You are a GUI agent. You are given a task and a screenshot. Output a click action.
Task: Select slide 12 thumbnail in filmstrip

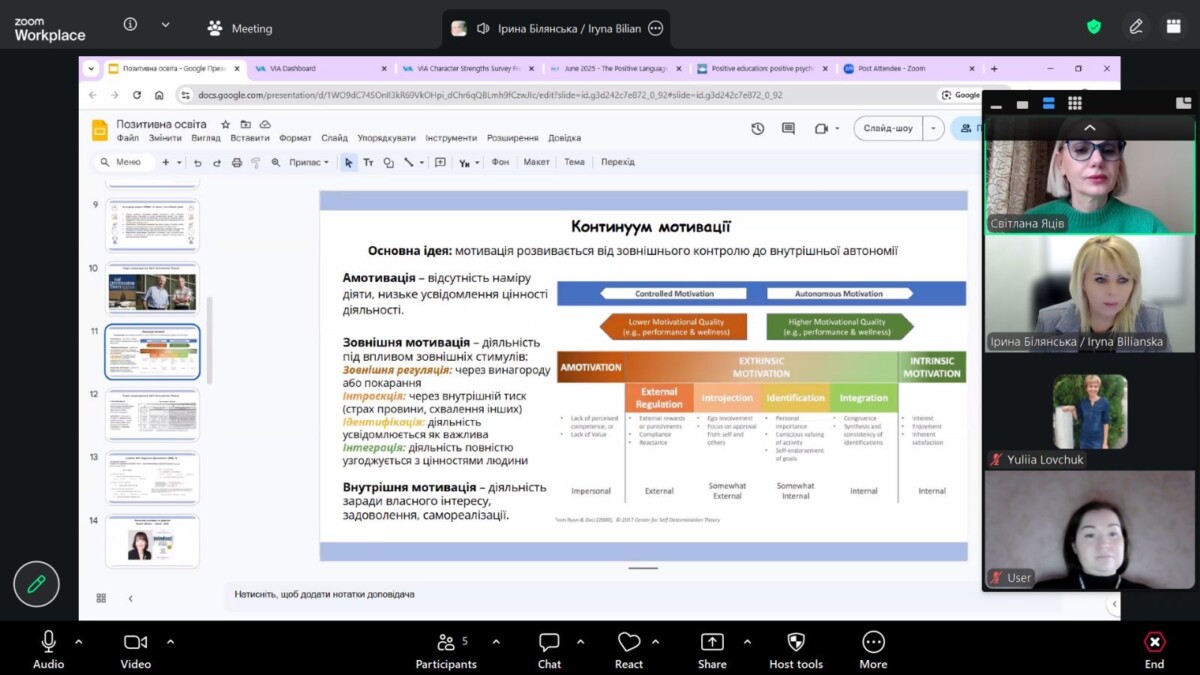click(152, 414)
